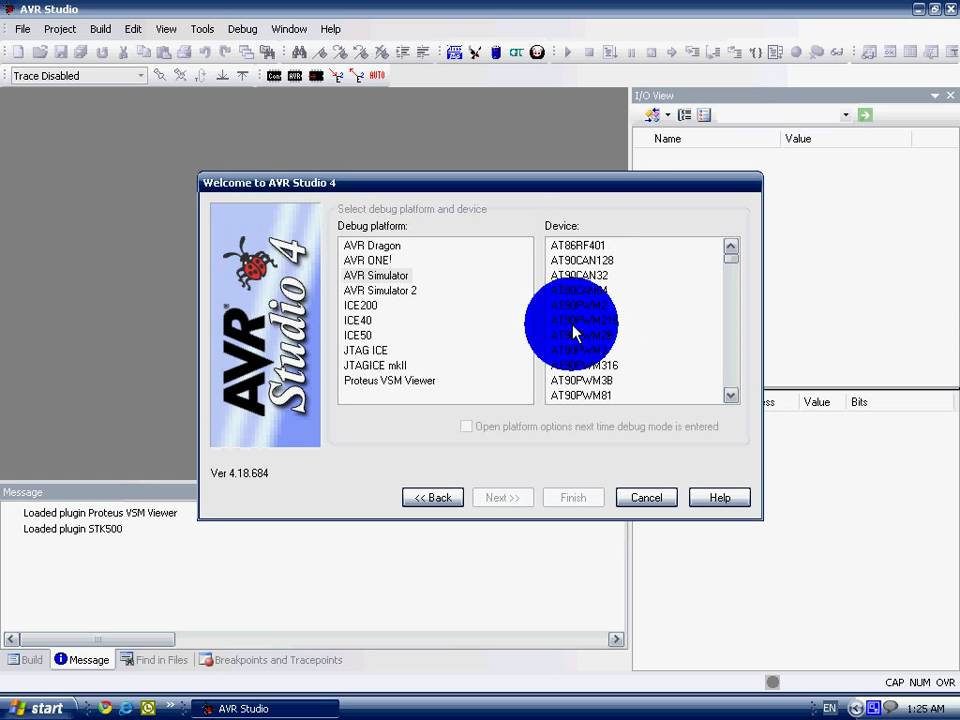
Task: Open the I/O View search dropdown arrow
Action: [846, 114]
